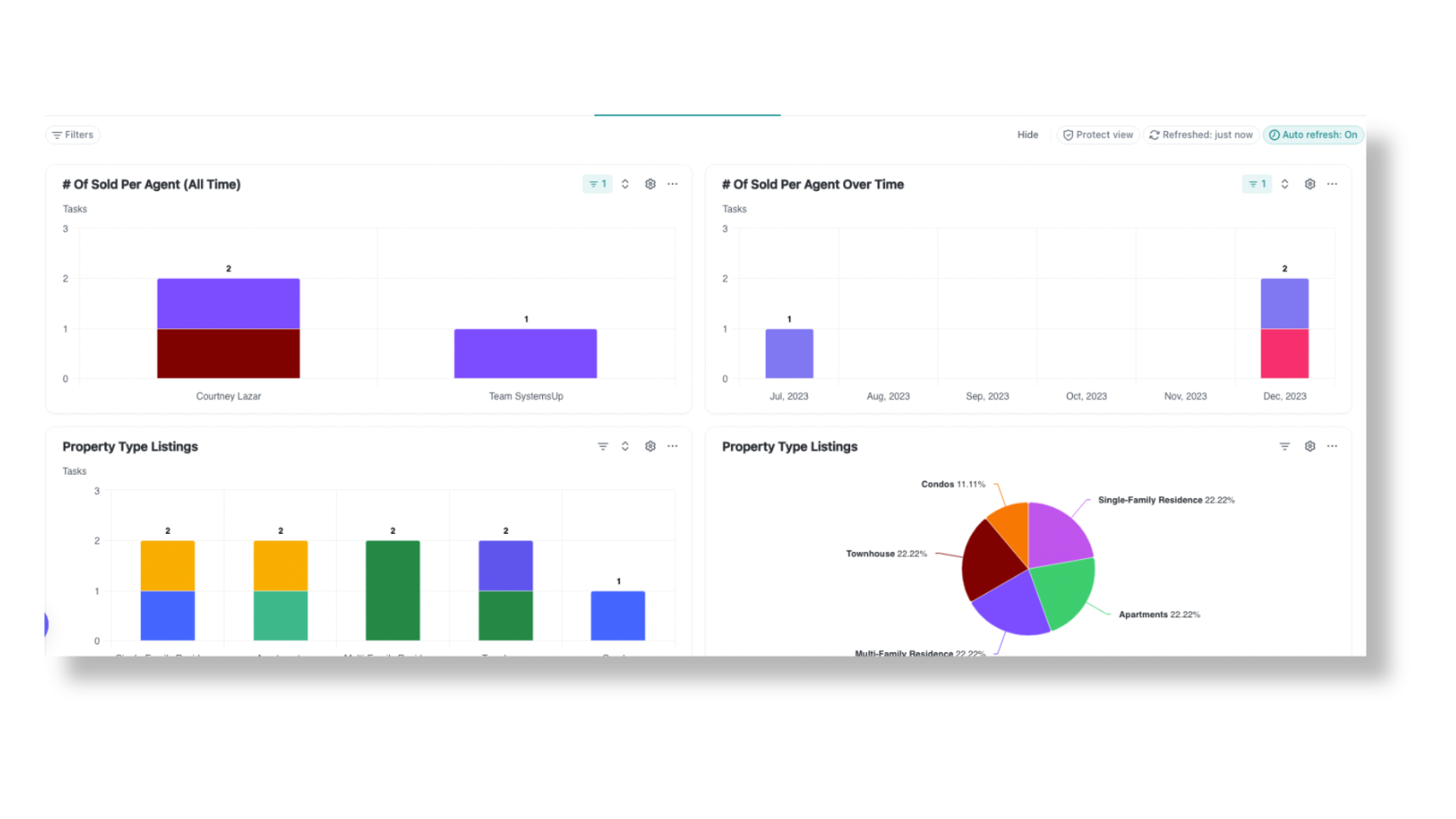Expand the sort control on Property Type Listings bar chart
The width and height of the screenshot is (1456, 819).
click(625, 446)
